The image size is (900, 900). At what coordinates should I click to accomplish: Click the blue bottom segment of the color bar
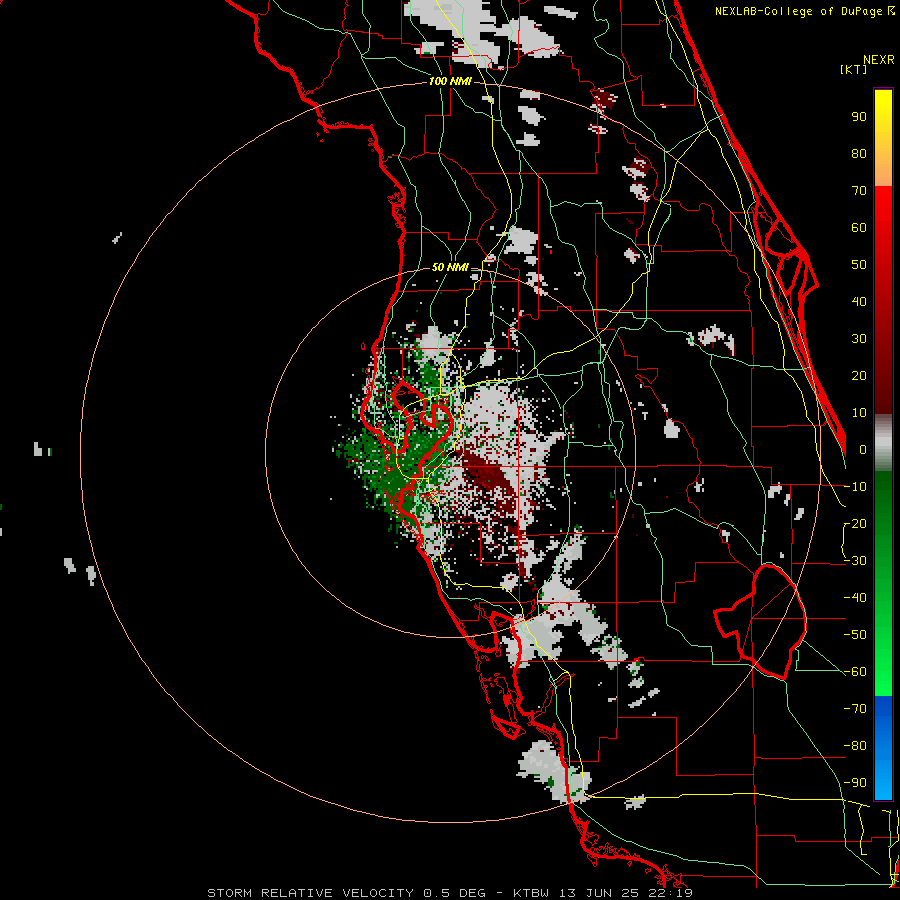pyautogui.click(x=883, y=747)
